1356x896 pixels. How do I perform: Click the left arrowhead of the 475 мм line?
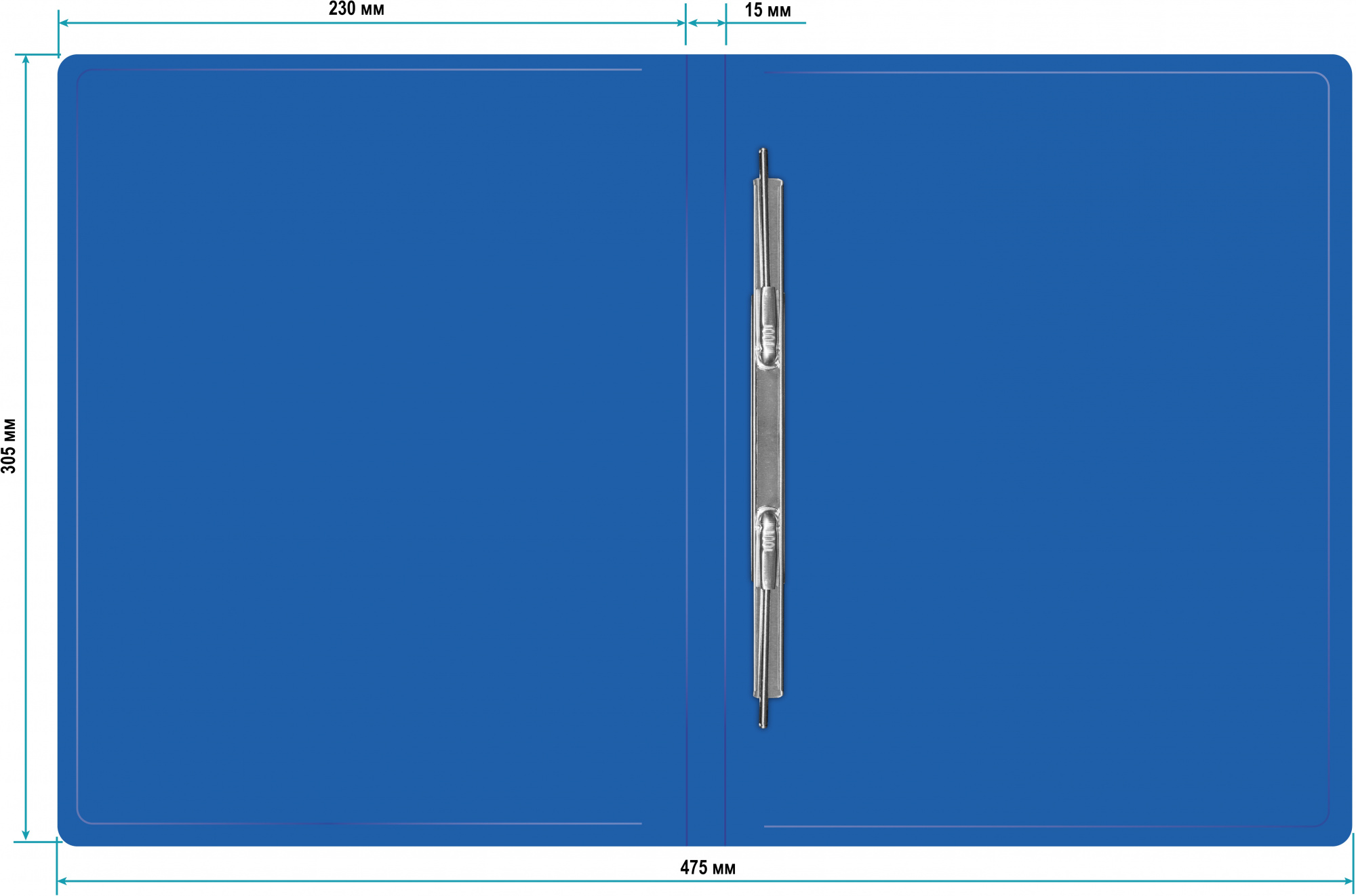(x=61, y=881)
